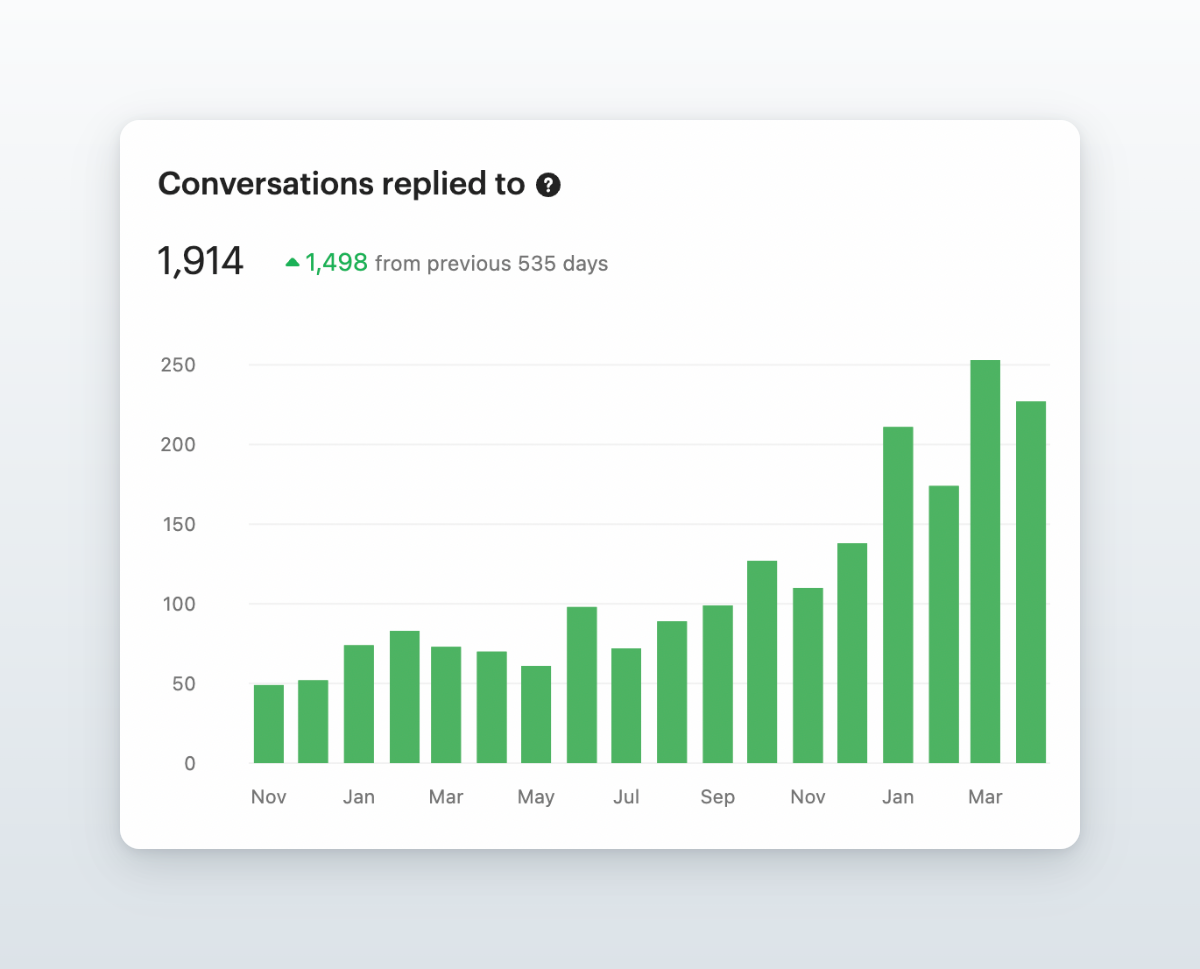Click the Conversations replied to title
This screenshot has width=1200, height=969.
pyautogui.click(x=341, y=184)
